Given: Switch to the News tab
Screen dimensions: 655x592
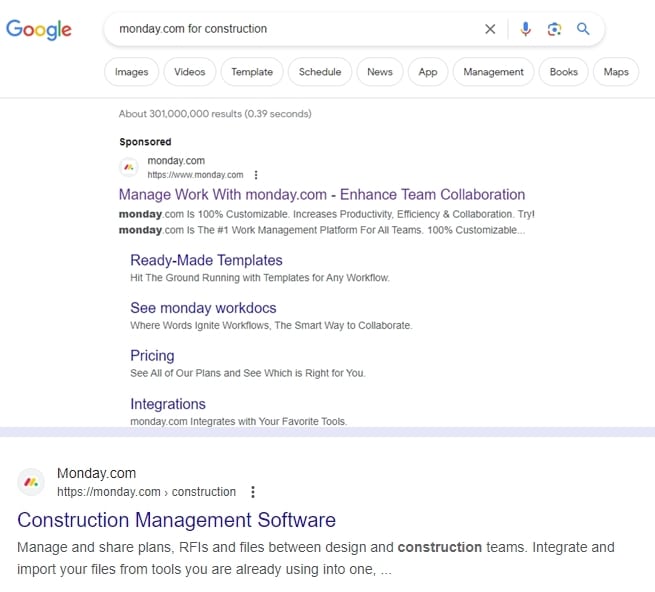Looking at the screenshot, I should pyautogui.click(x=380, y=72).
